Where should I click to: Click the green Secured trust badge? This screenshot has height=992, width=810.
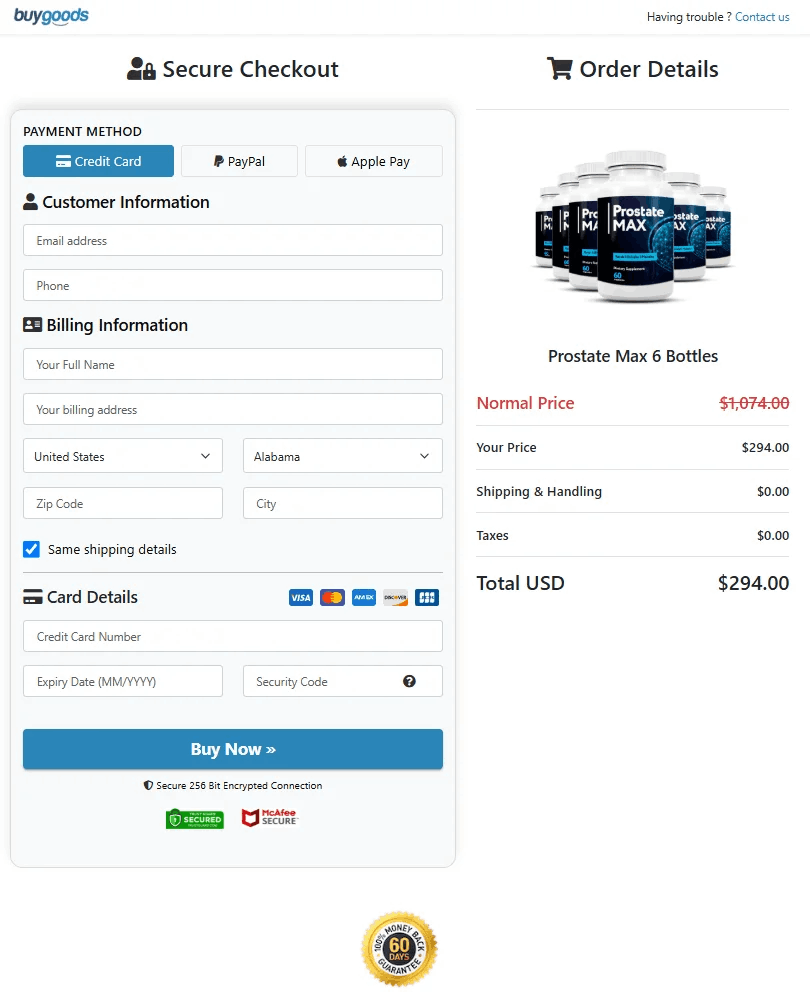click(195, 819)
